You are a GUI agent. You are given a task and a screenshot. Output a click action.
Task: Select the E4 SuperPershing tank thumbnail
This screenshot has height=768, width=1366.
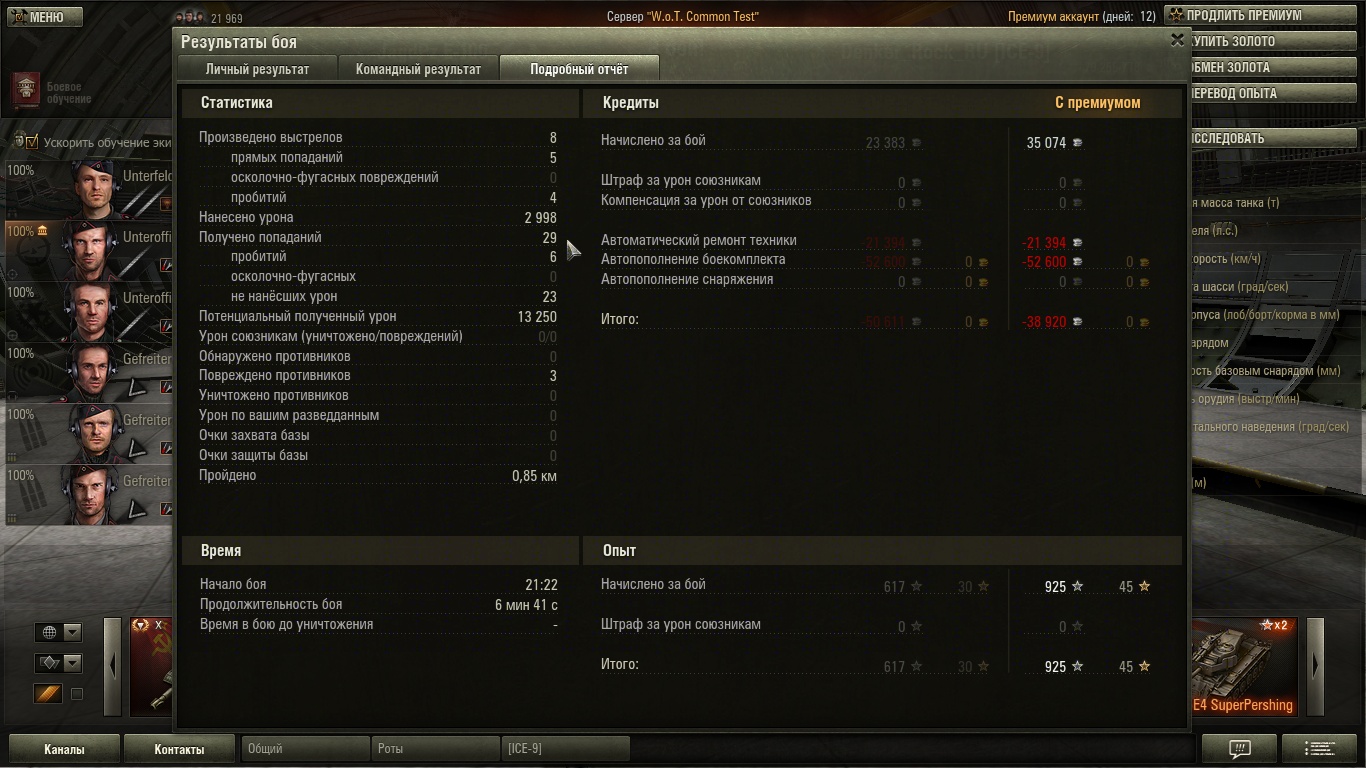point(1242,667)
